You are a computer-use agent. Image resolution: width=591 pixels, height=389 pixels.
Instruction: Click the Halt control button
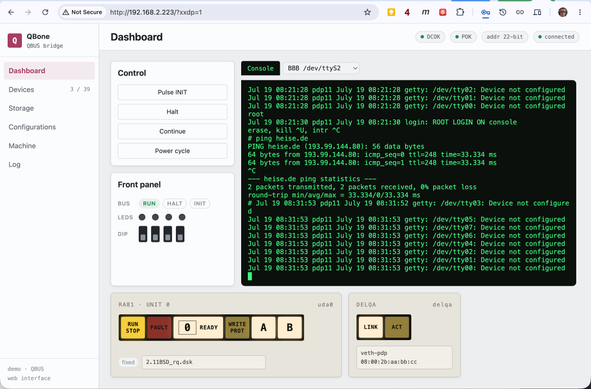[172, 112]
